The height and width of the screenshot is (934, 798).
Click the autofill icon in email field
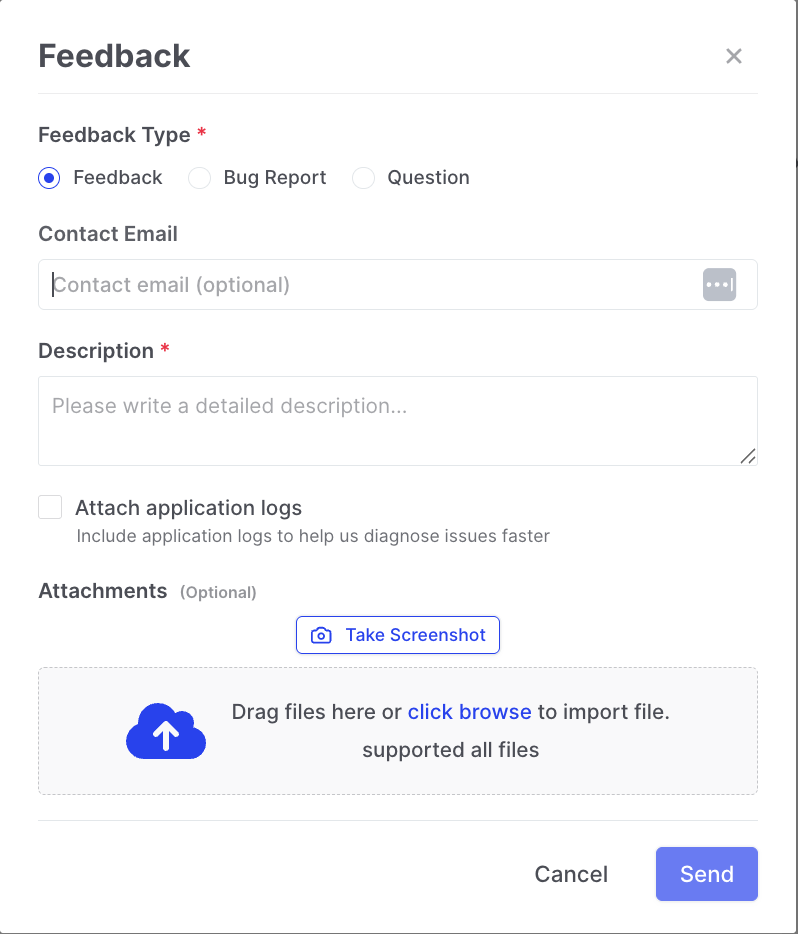pos(719,285)
